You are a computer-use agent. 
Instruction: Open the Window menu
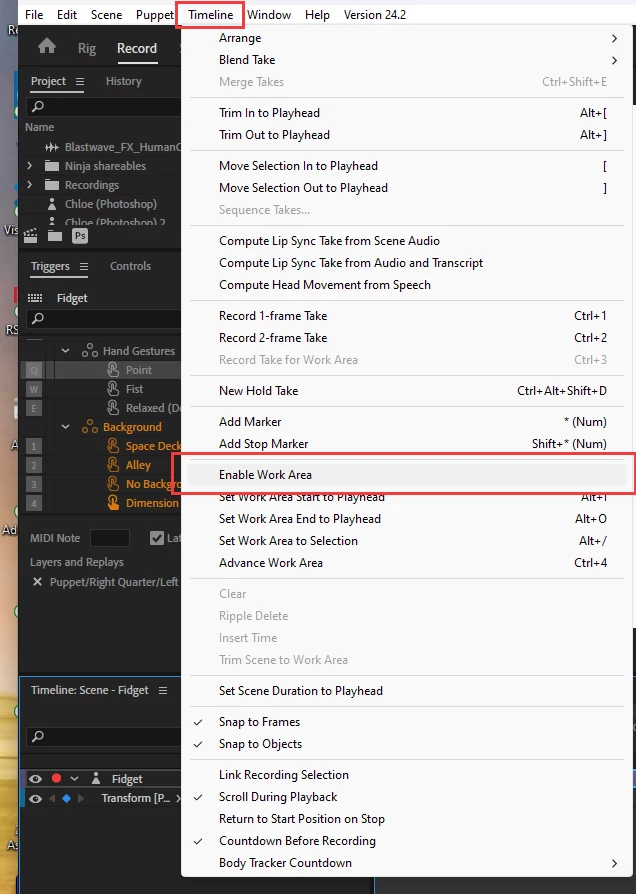point(269,15)
